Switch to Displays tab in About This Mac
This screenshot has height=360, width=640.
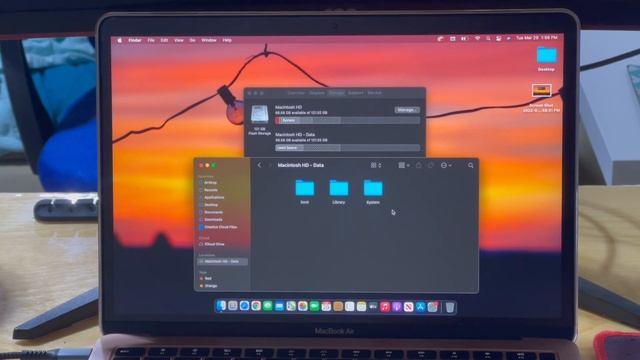pos(317,93)
